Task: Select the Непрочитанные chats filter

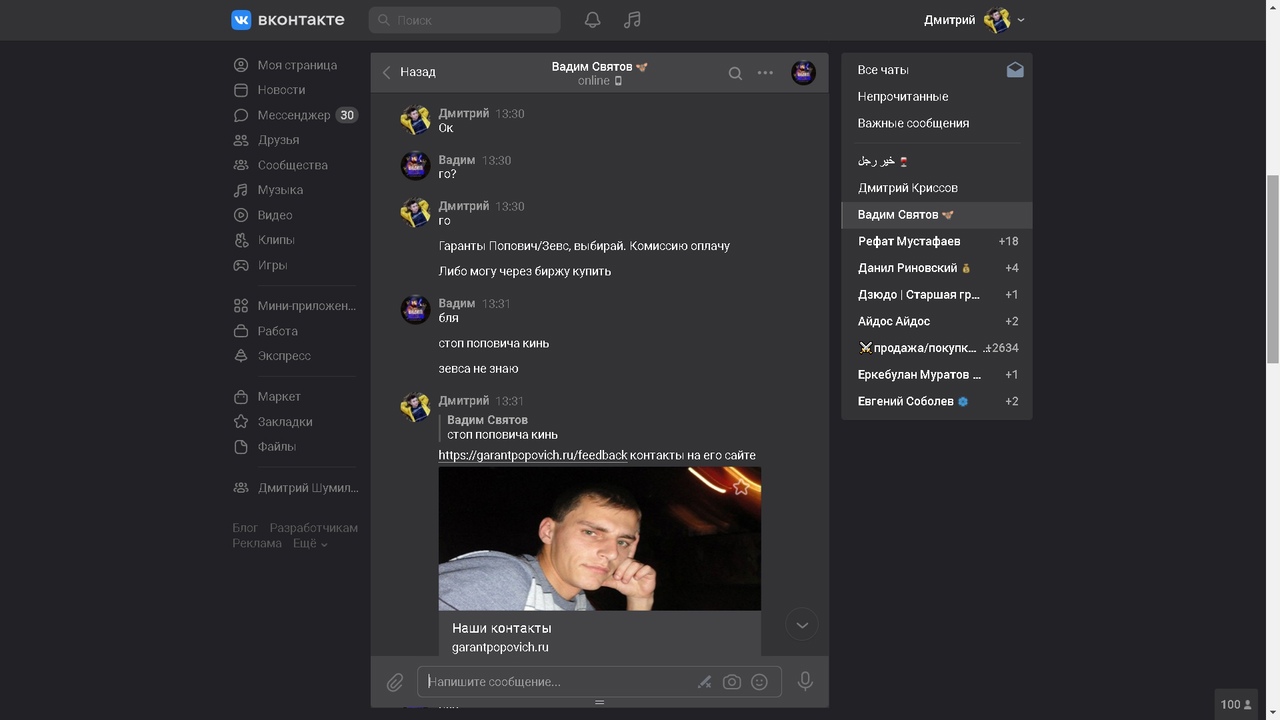Action: pos(903,97)
